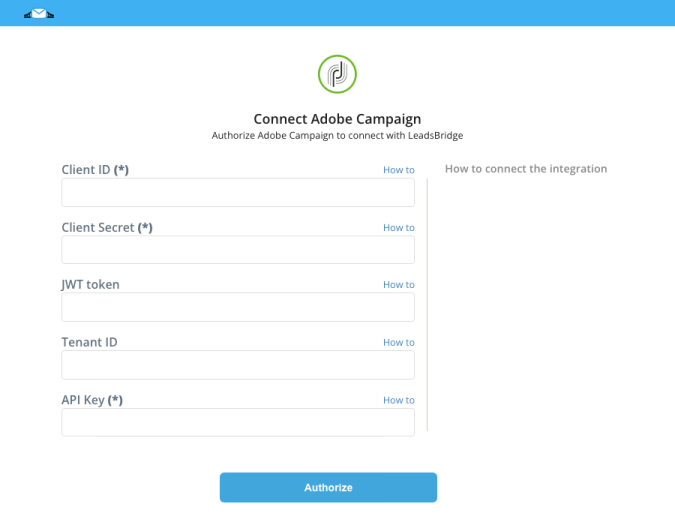Focus the Client ID input field
The width and height of the screenshot is (675, 525).
238,192
